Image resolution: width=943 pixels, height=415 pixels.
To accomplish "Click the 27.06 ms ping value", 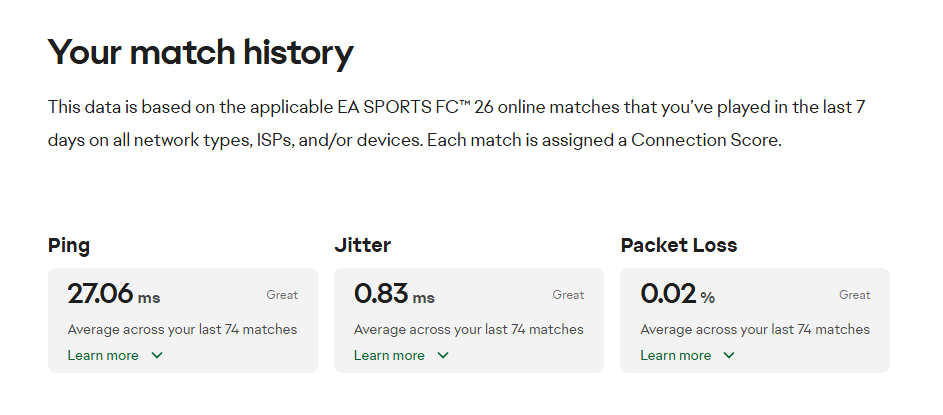I will pos(113,294).
